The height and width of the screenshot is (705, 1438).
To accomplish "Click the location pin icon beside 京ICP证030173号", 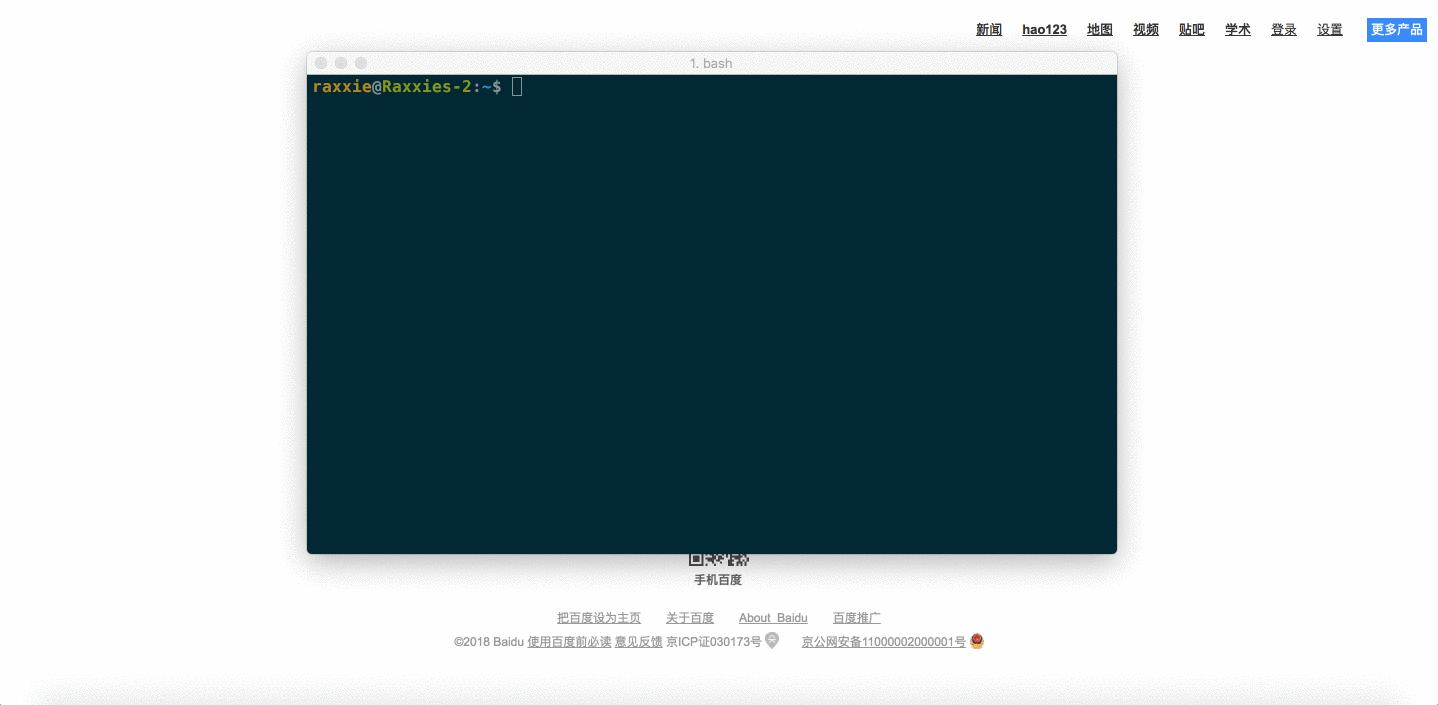I will [x=770, y=640].
